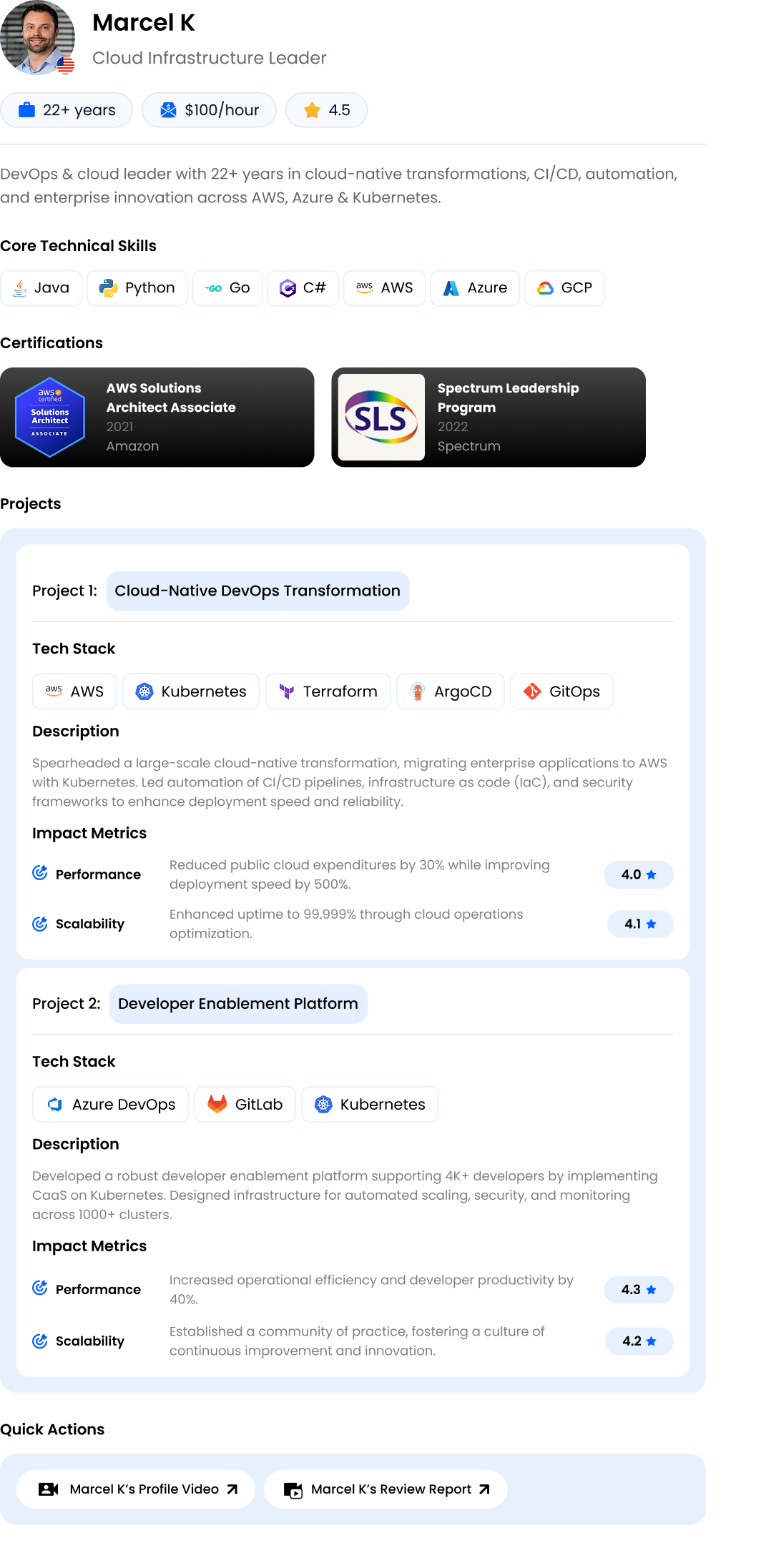The height and width of the screenshot is (1568, 761).
Task: Click the Cloud-Native DevOps Transformation title
Action: coord(257,591)
